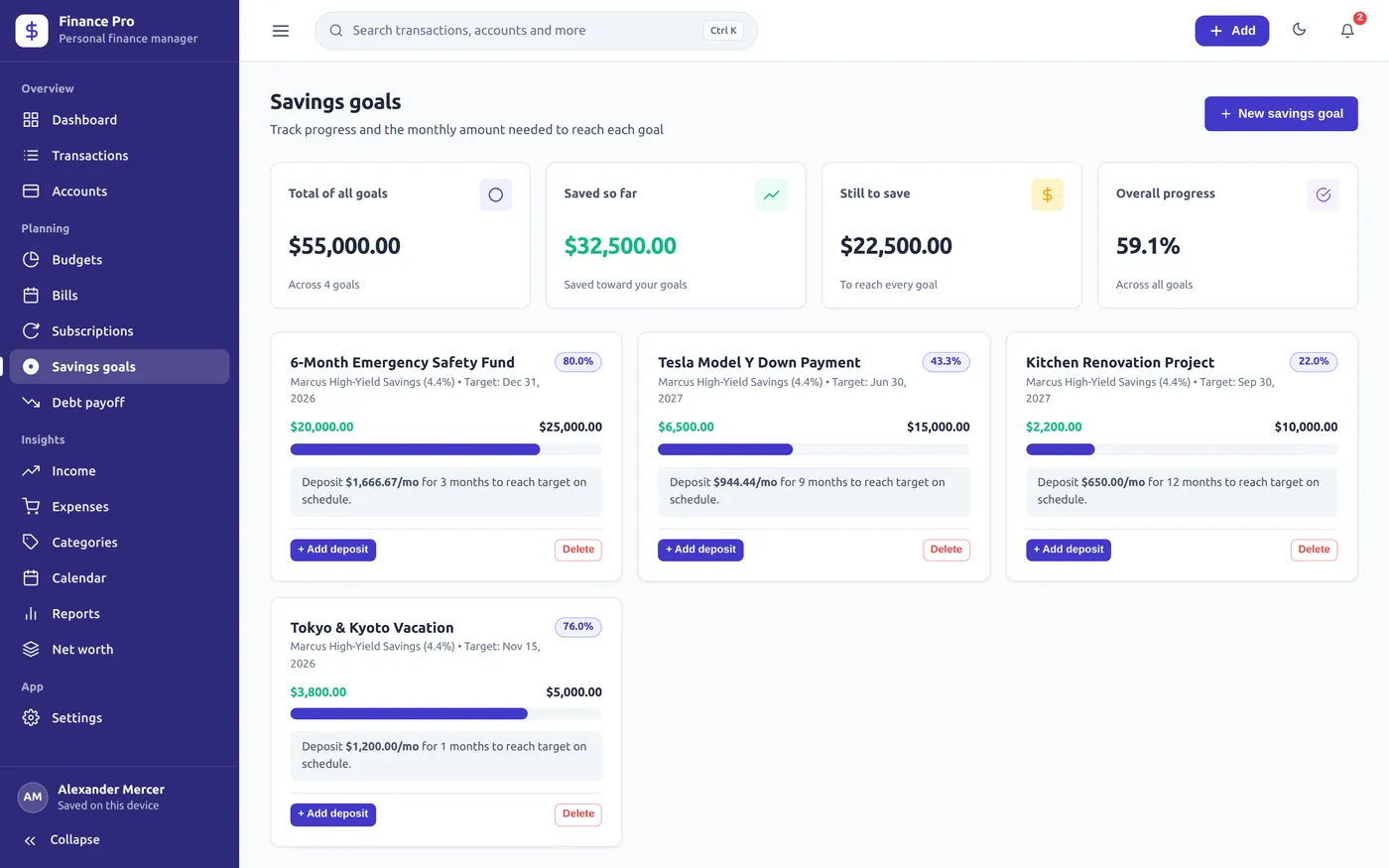Go to Transactions page
The width and height of the screenshot is (1389, 868).
[x=119, y=156]
